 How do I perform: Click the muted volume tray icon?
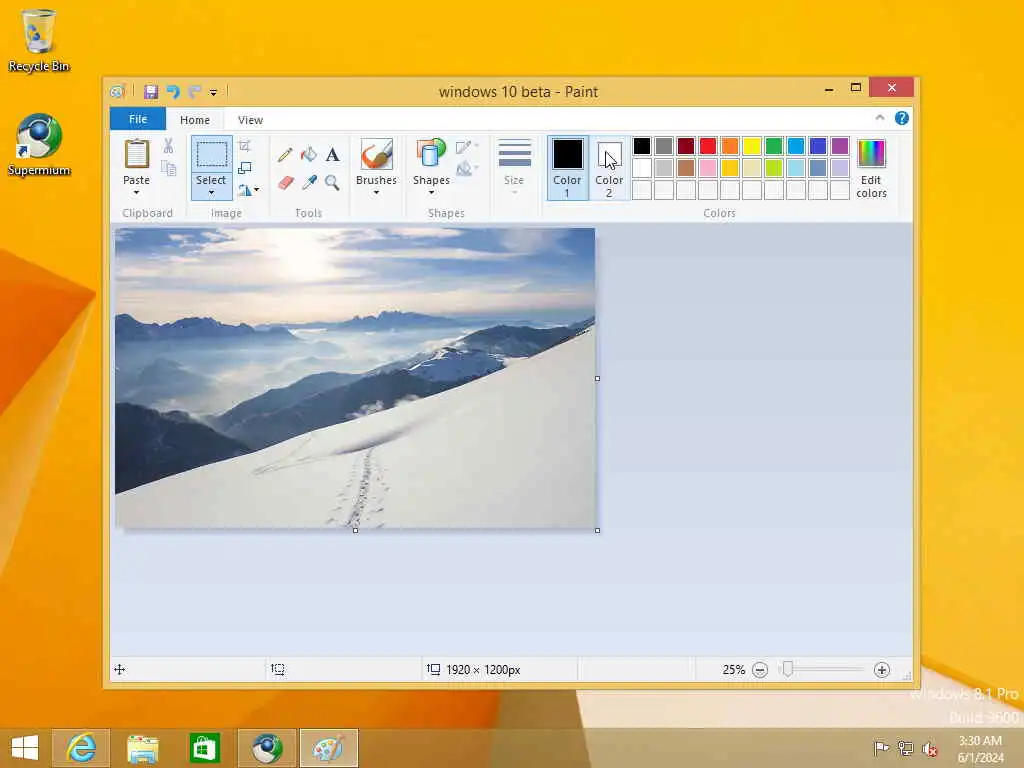pos(929,748)
